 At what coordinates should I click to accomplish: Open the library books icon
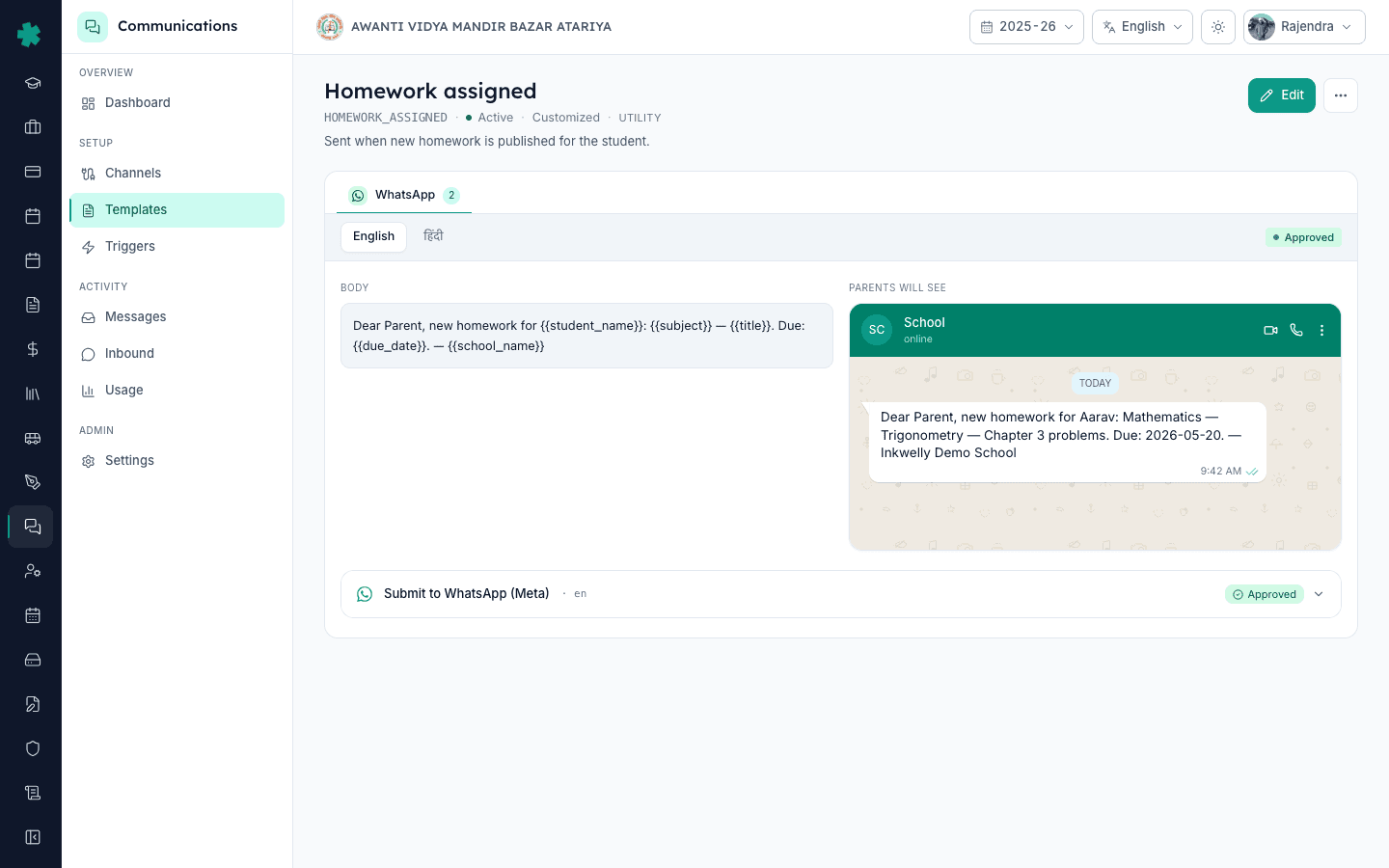pos(33,393)
